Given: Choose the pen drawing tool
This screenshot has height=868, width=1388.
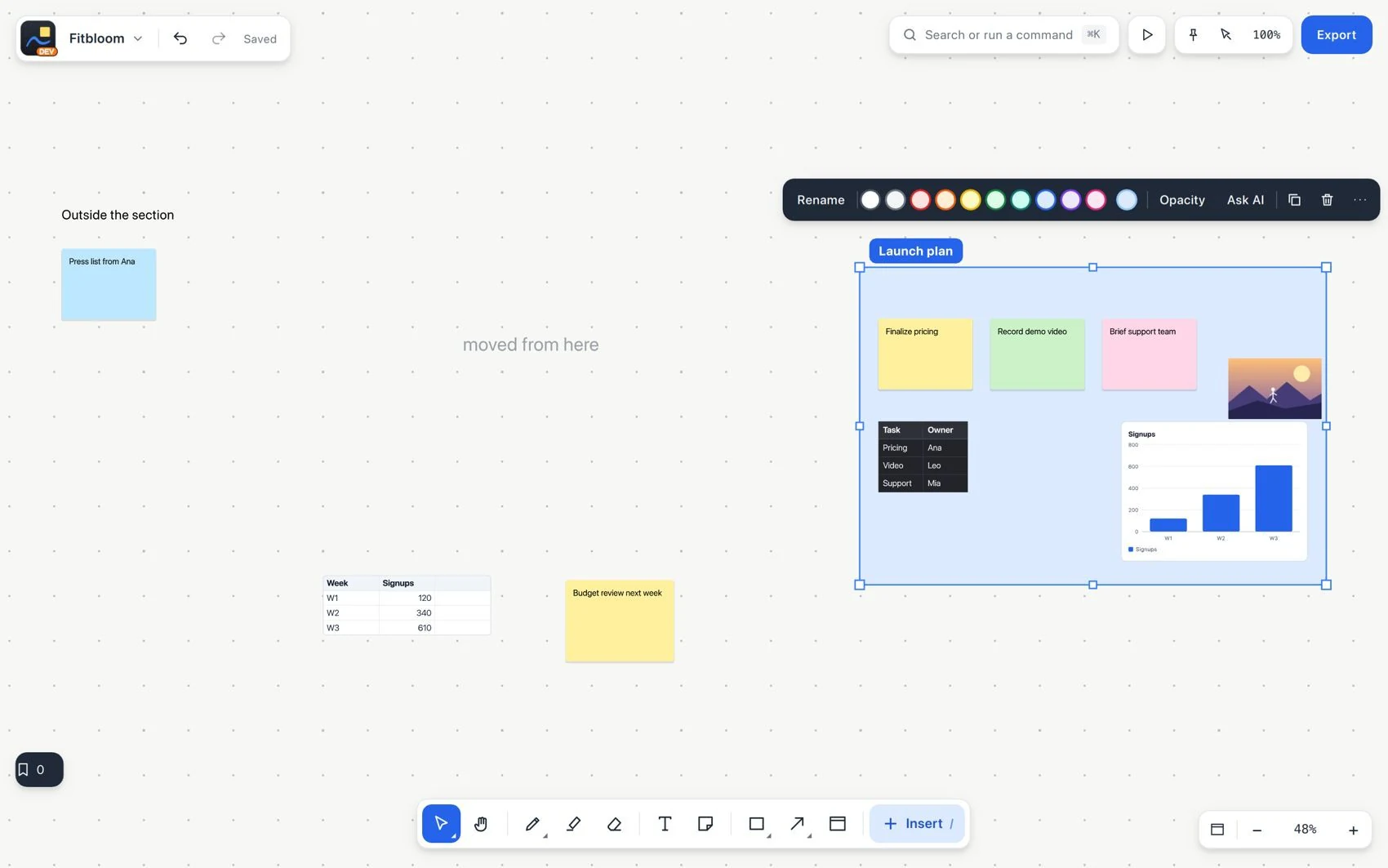Looking at the screenshot, I should coord(532,824).
